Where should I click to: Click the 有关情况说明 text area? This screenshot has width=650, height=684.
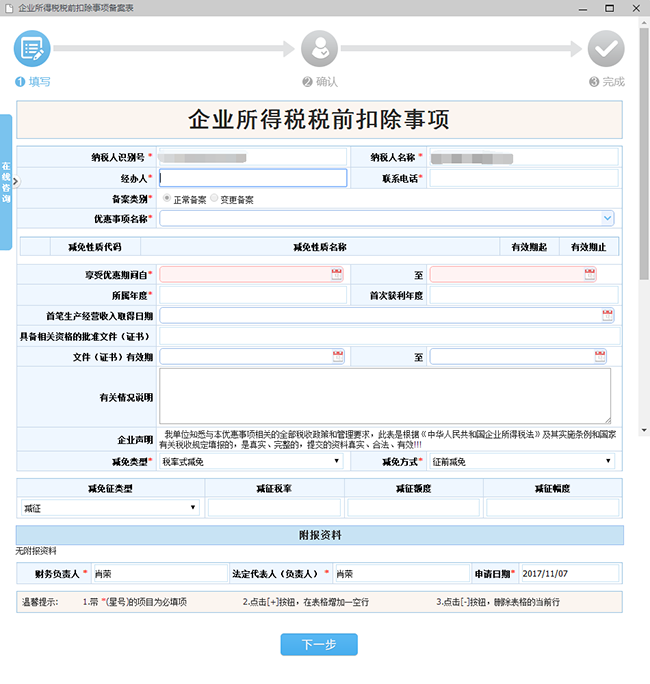pyautogui.click(x=384, y=396)
